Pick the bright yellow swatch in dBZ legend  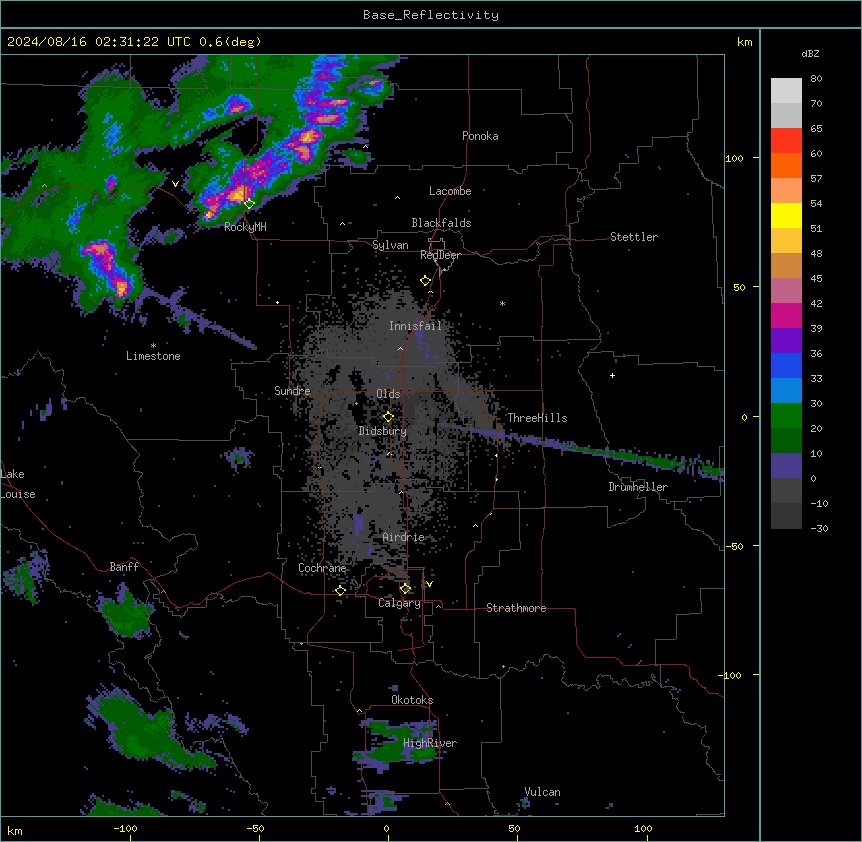(786, 215)
